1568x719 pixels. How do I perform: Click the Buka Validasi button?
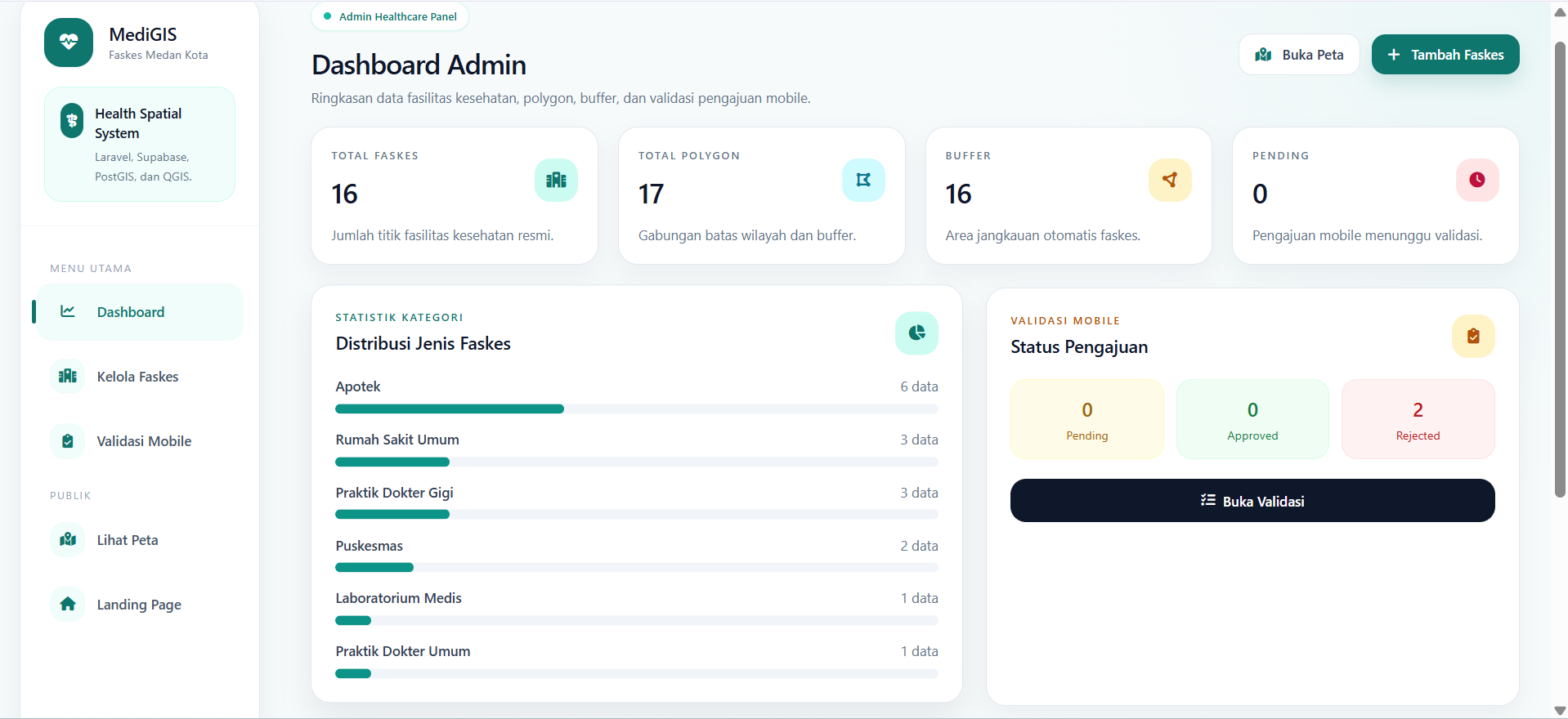(1252, 501)
